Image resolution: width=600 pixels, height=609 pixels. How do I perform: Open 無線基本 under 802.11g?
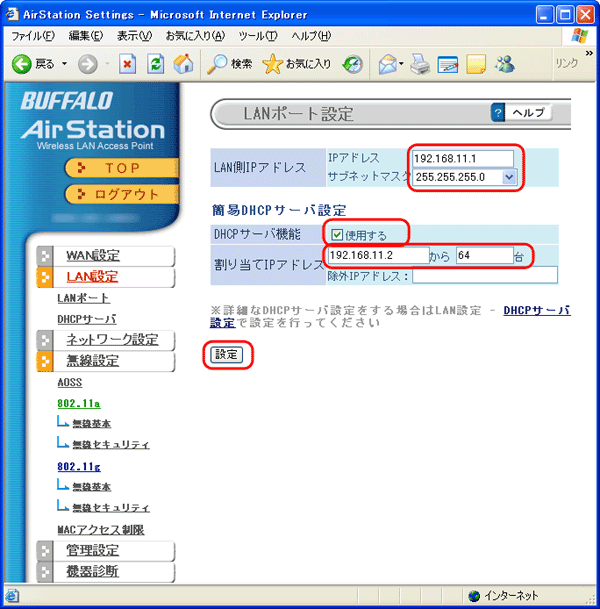pyautogui.click(x=92, y=487)
